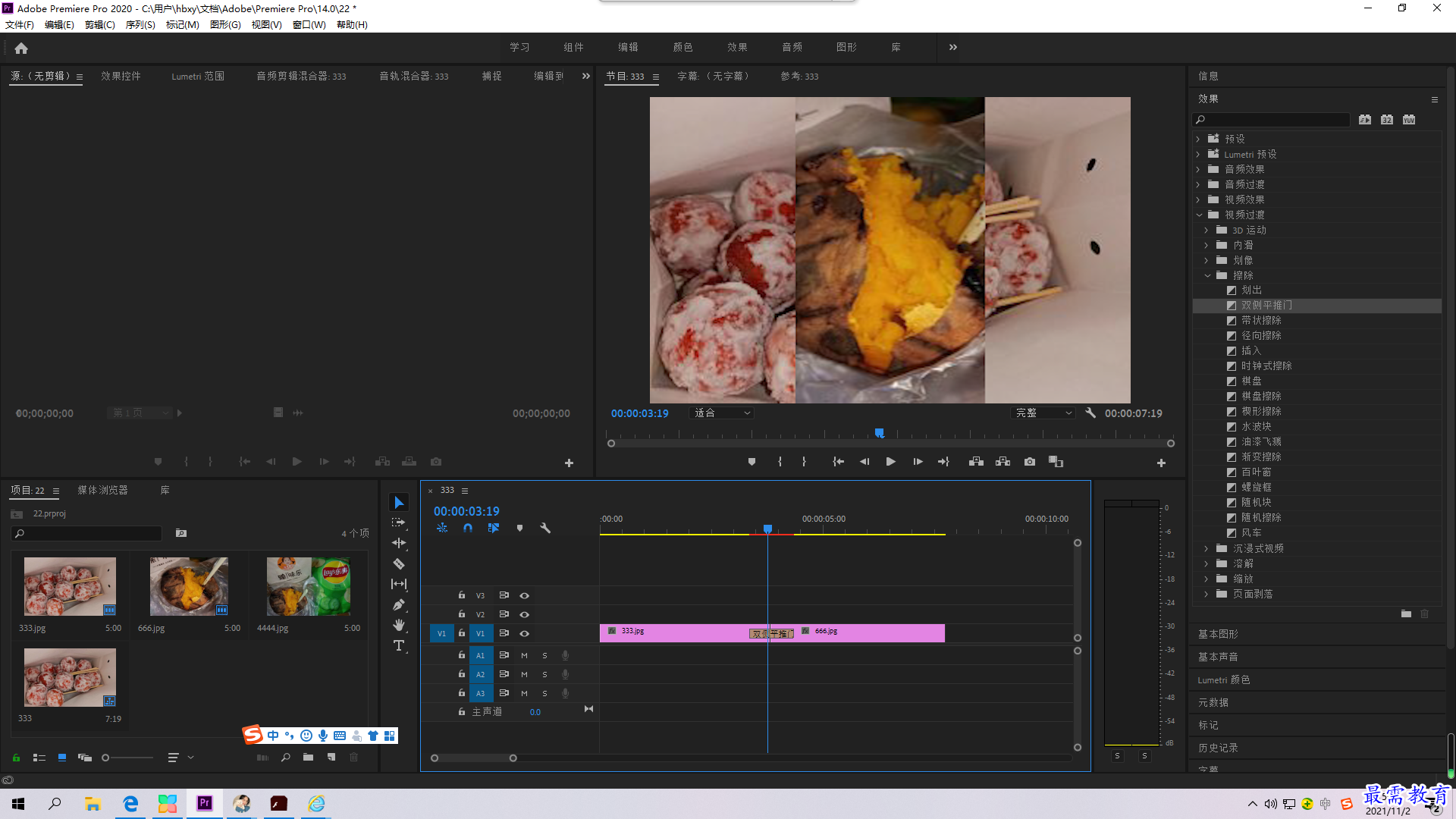Click YUV effects filter icon
The width and height of the screenshot is (1456, 819).
(1409, 120)
